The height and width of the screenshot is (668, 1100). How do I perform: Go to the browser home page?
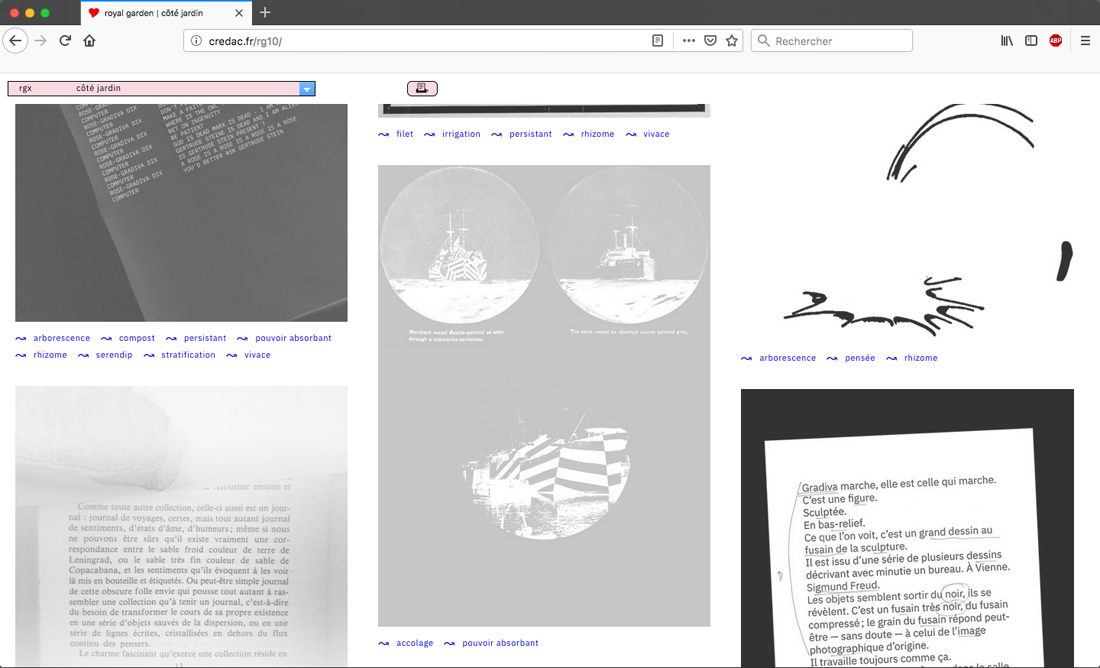[89, 41]
